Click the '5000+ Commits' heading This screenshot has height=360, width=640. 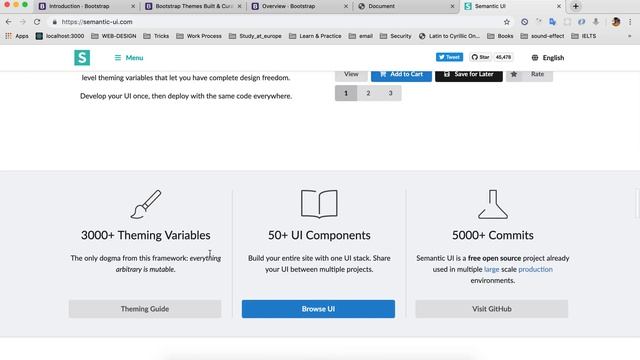493,235
